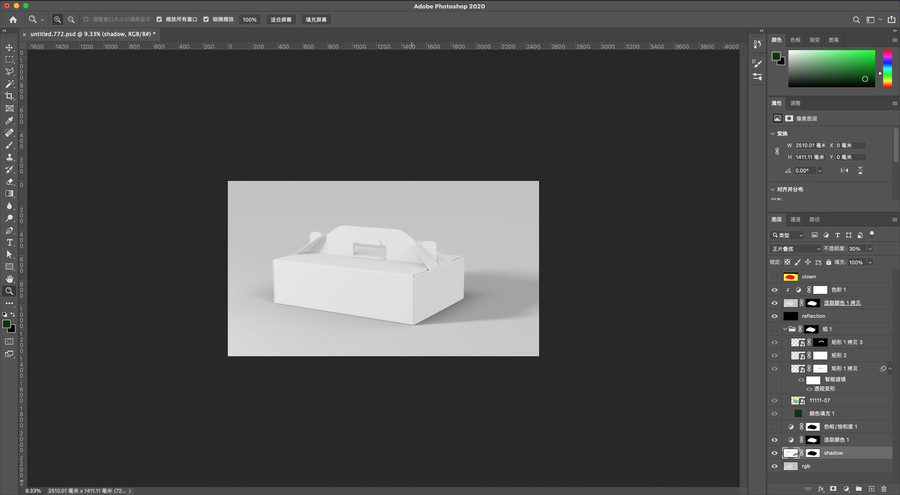This screenshot has width=900, height=495.
Task: Switch to the 通道 channels tab
Action: point(795,219)
